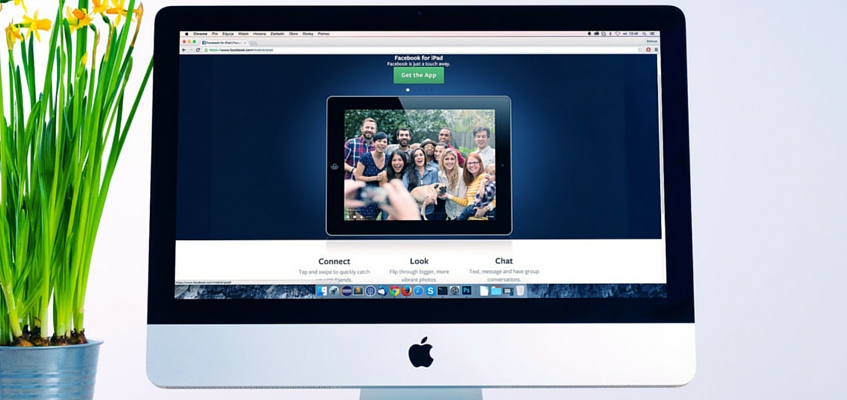847x400 pixels.
Task: Open the Widok menu
Action: [x=244, y=34]
